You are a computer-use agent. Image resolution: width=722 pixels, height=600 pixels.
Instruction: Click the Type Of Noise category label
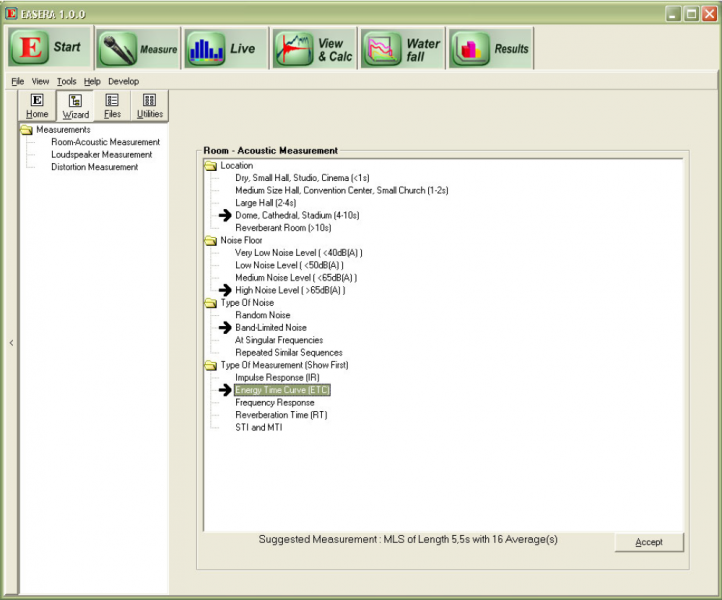point(247,303)
